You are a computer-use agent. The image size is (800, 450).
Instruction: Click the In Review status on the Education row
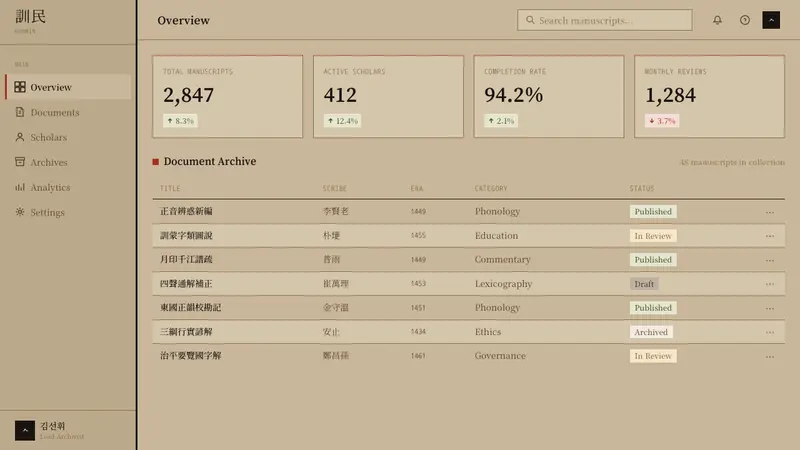tap(653, 236)
